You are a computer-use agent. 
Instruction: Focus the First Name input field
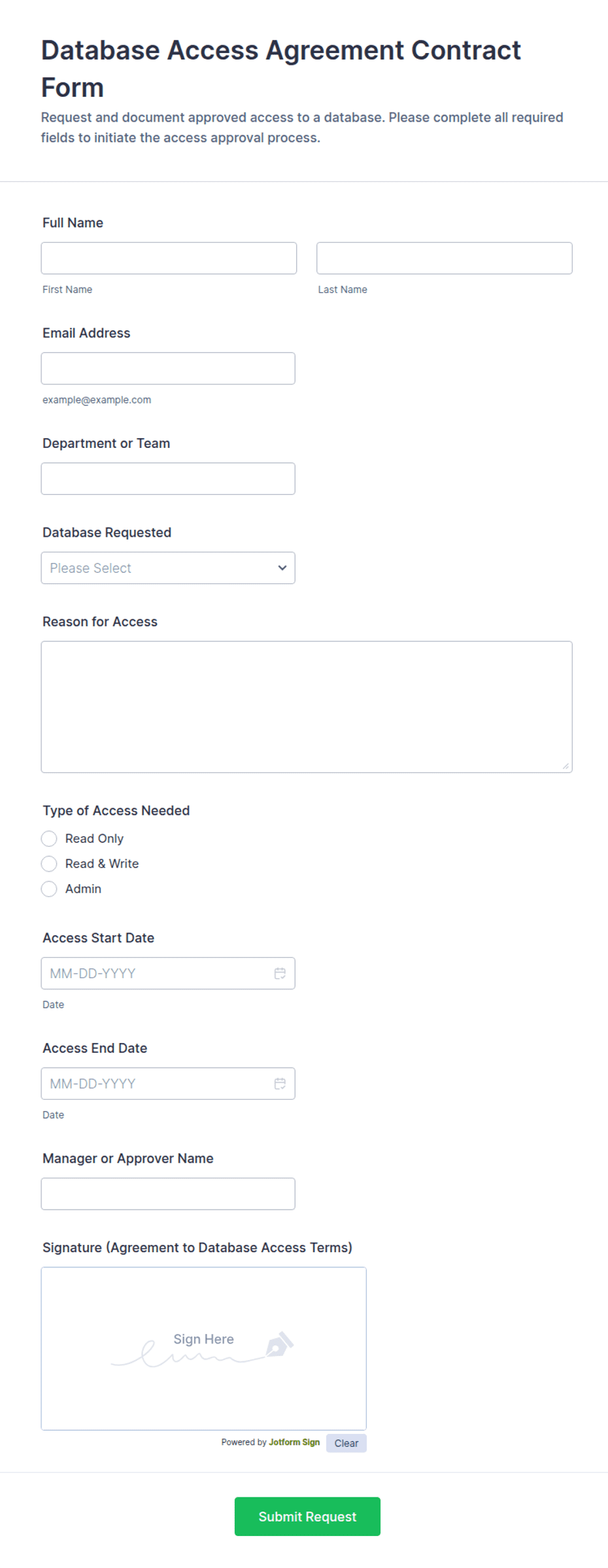169,258
